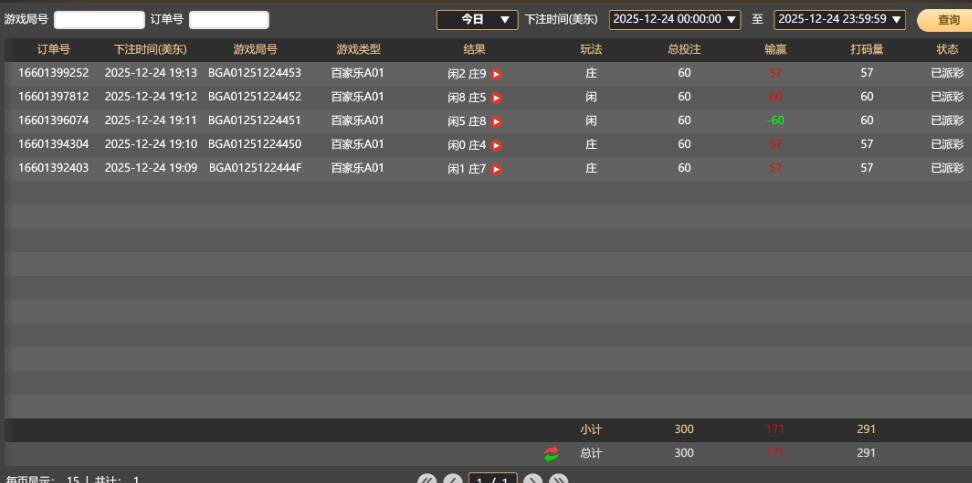Click the 输赢 column header
The width and height of the screenshot is (972, 483).
[775, 49]
